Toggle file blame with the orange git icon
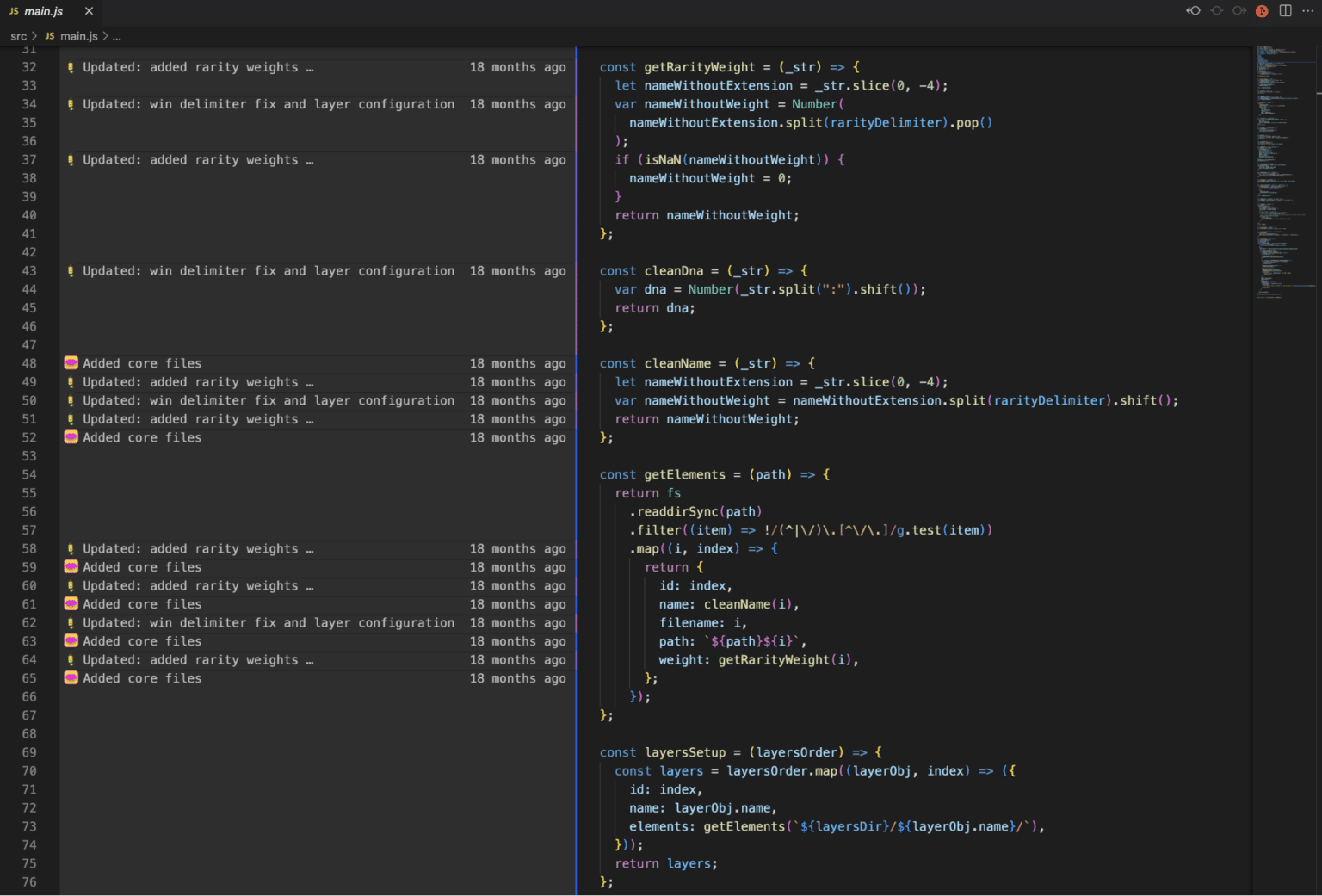 (x=1262, y=11)
